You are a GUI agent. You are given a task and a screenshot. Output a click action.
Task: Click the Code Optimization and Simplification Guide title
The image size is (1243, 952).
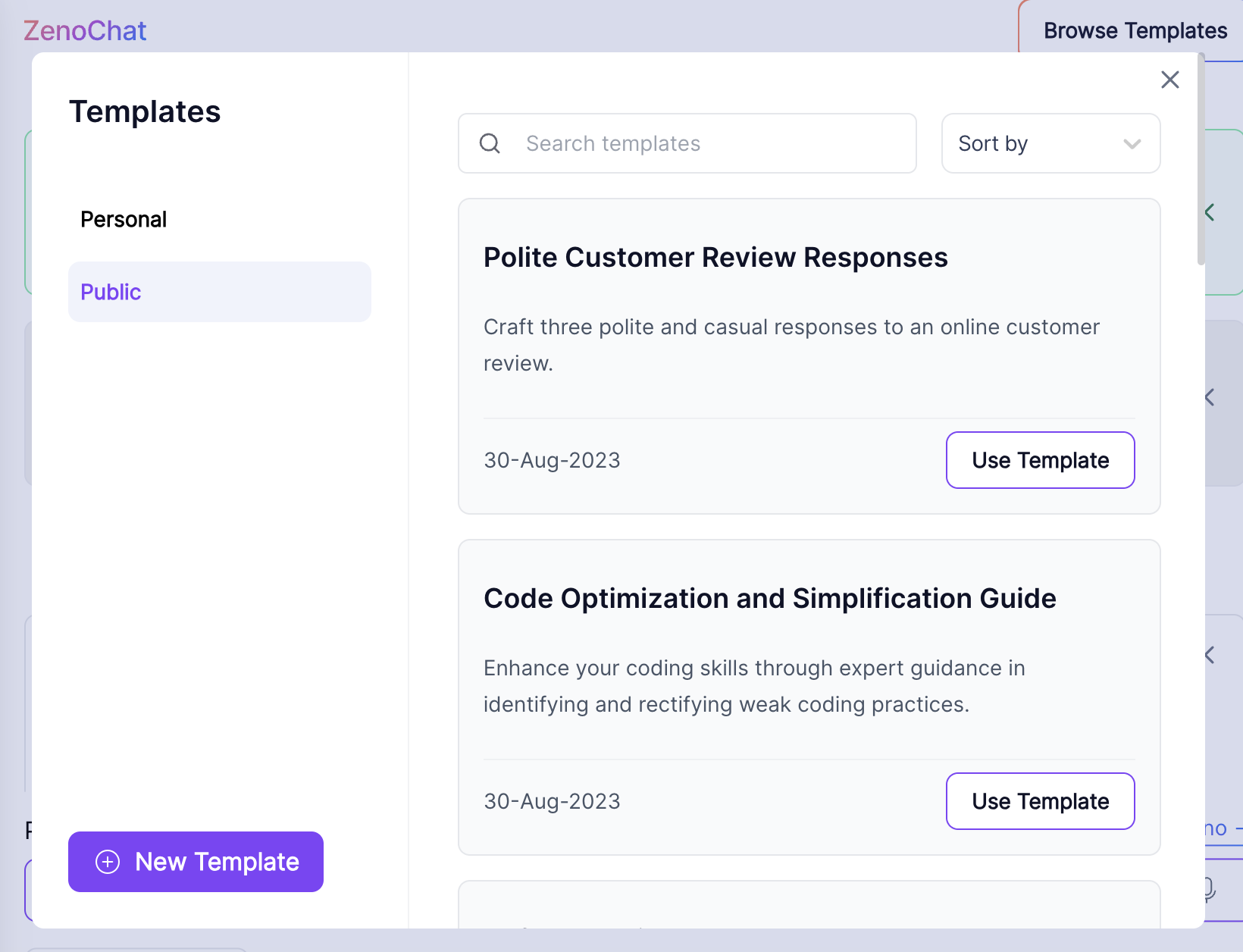[770, 599]
